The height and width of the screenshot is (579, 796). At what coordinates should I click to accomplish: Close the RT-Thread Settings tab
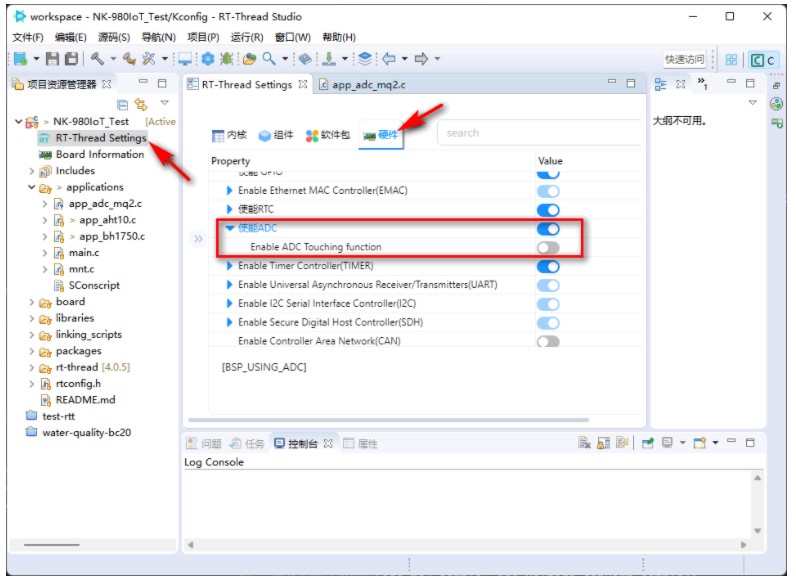point(303,84)
